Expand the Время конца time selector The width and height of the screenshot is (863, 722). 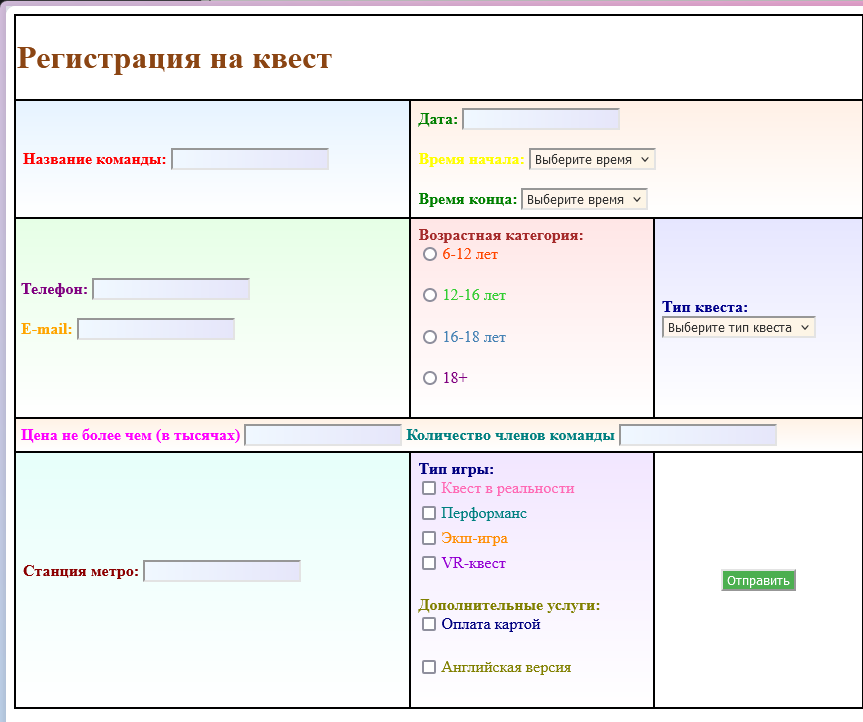[584, 199]
